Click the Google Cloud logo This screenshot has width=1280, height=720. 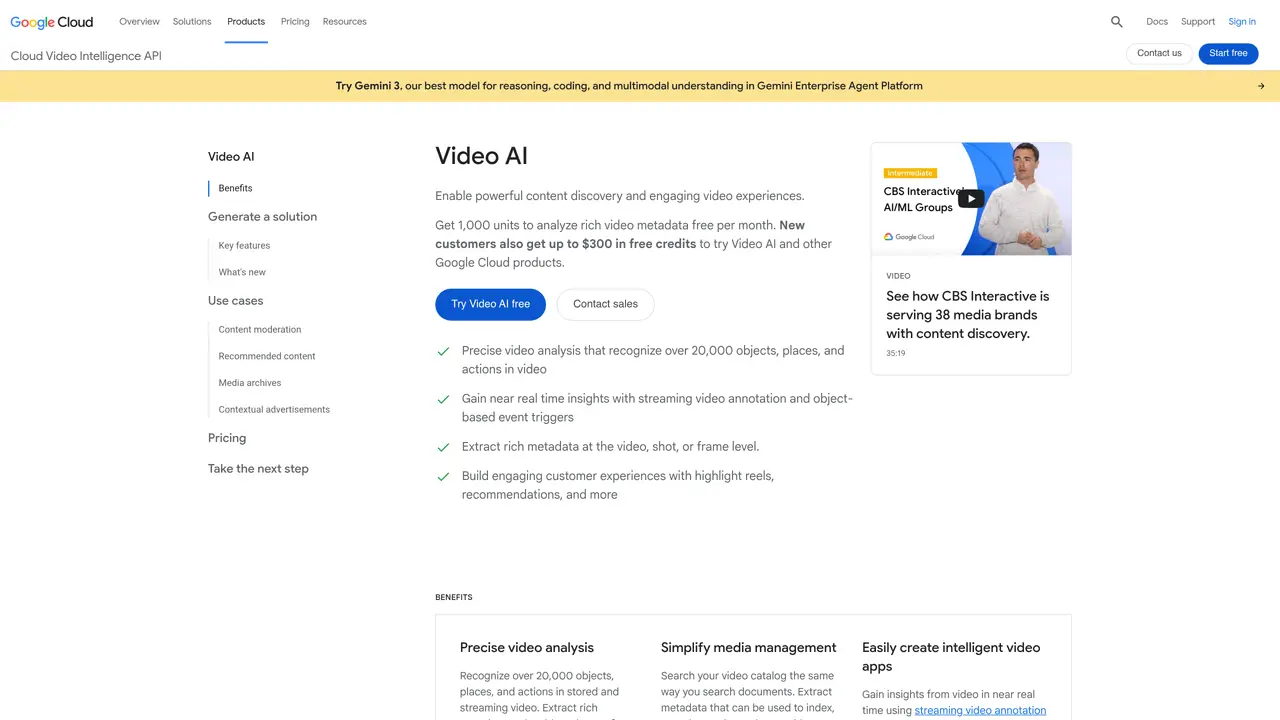click(52, 21)
